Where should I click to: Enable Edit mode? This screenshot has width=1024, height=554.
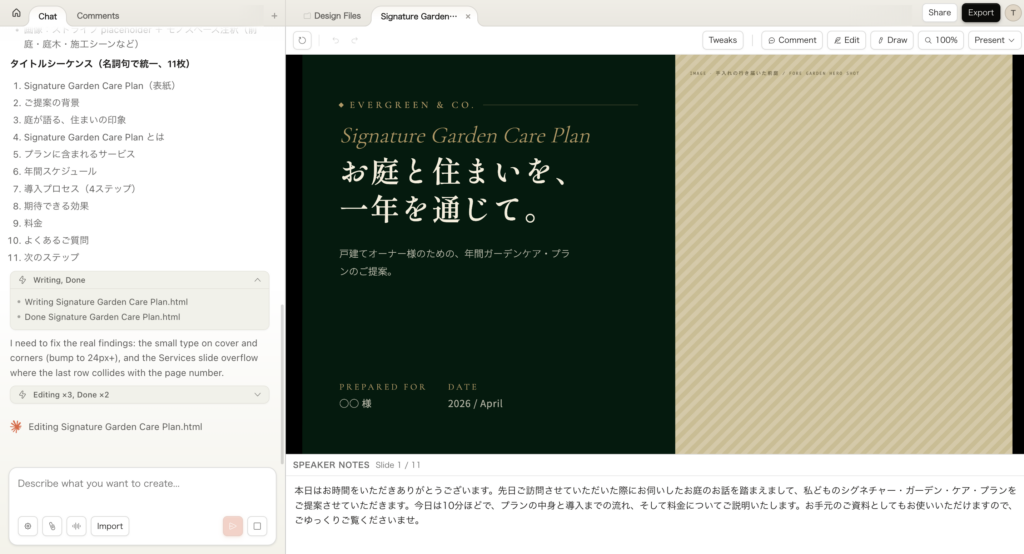(845, 40)
